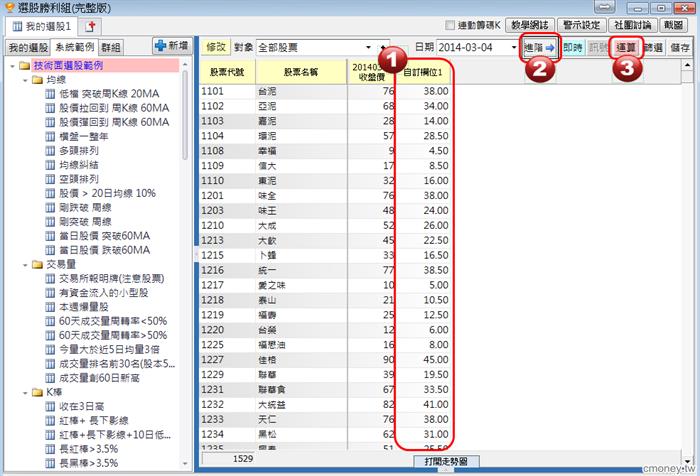Click the table icon beside 空頭排列
The image size is (700, 476).
point(50,179)
